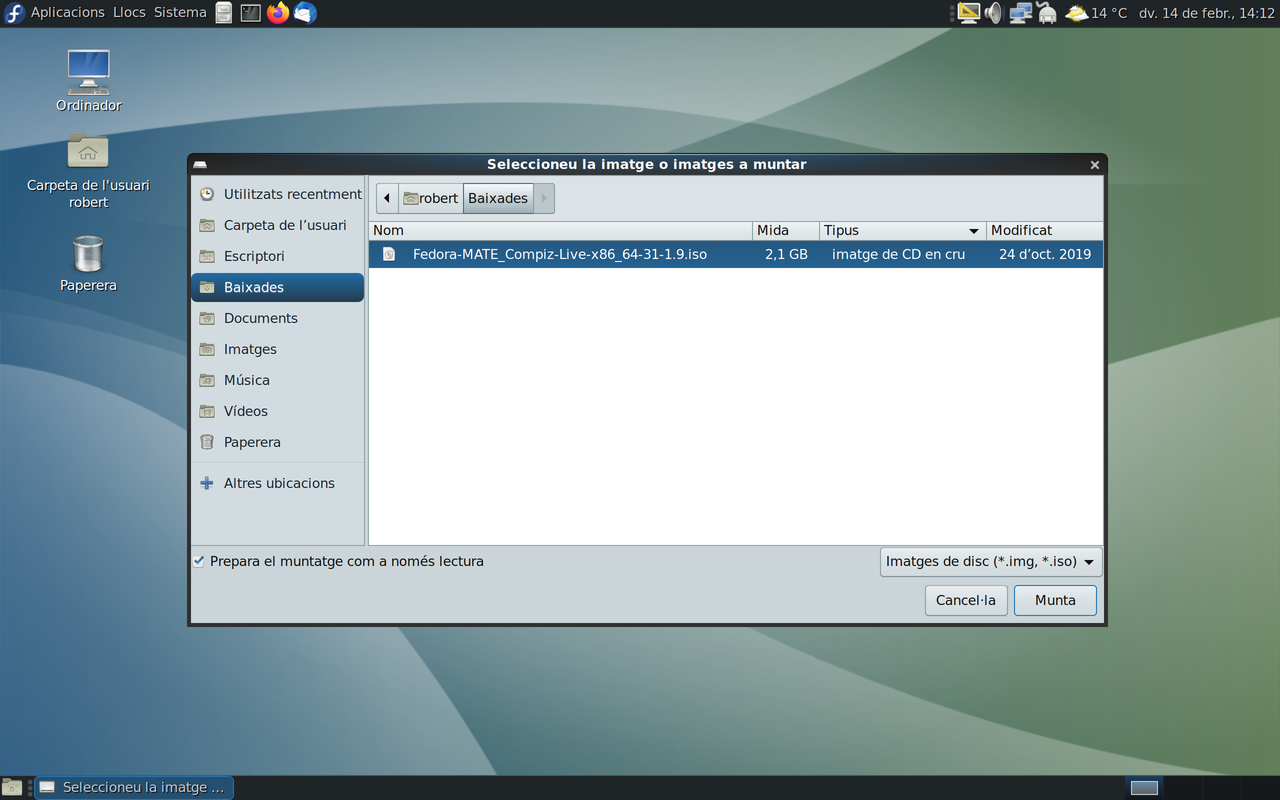Click the 24 d'oct. 2019 date cell
Screen dimensions: 1280x800
[x=1045, y=254]
